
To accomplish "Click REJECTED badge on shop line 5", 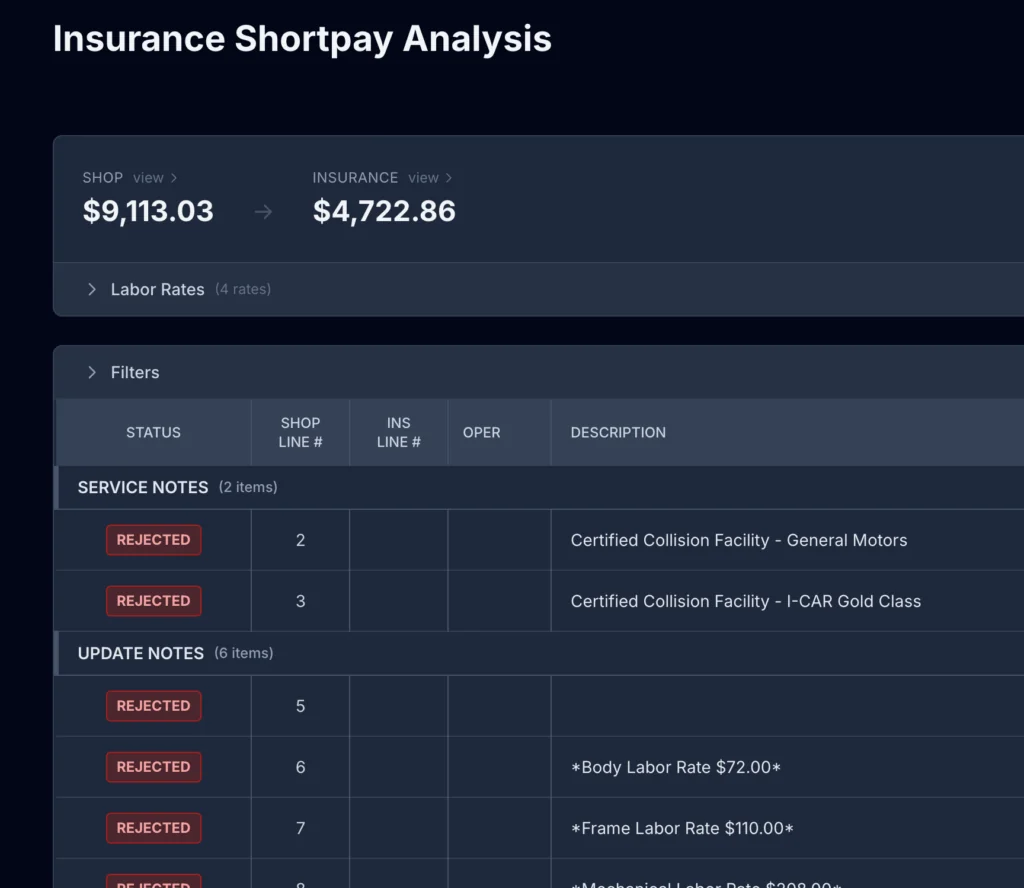I will click(x=153, y=706).
